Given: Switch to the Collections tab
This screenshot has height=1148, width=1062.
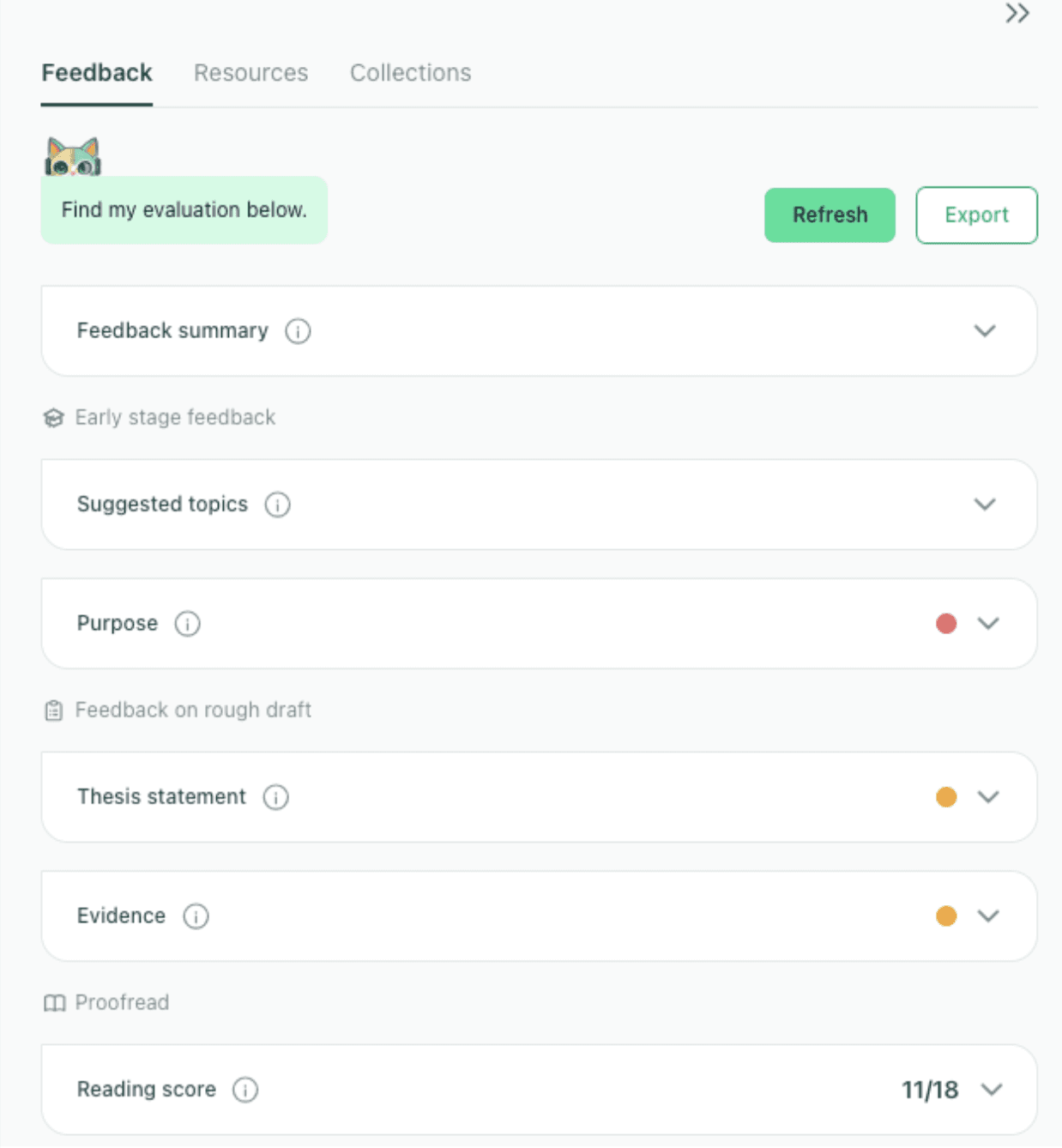Looking at the screenshot, I should click(x=410, y=73).
